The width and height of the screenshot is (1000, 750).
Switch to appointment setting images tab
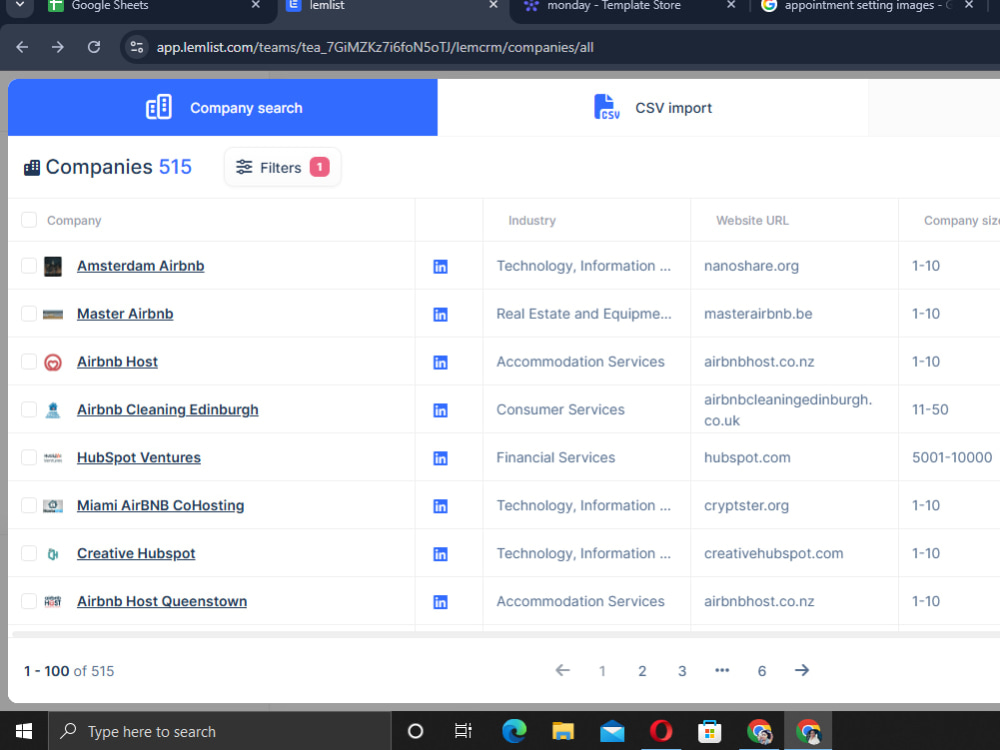867,8
